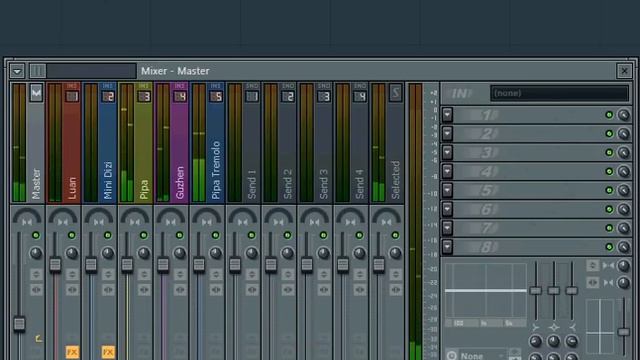Toggle effect slot 6 enable LED
640x360 pixels.
click(609, 209)
